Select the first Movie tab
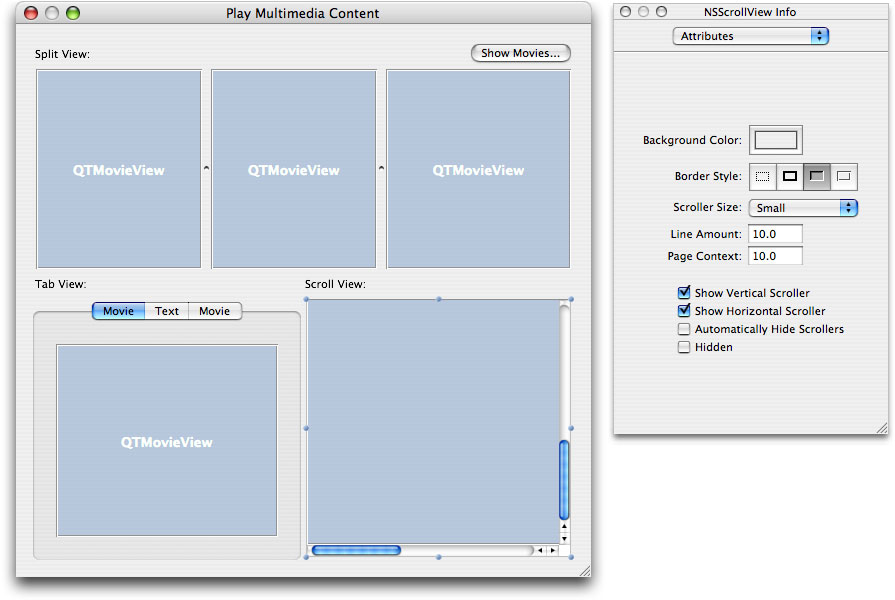Image resolution: width=895 pixels, height=600 pixels. point(117,311)
